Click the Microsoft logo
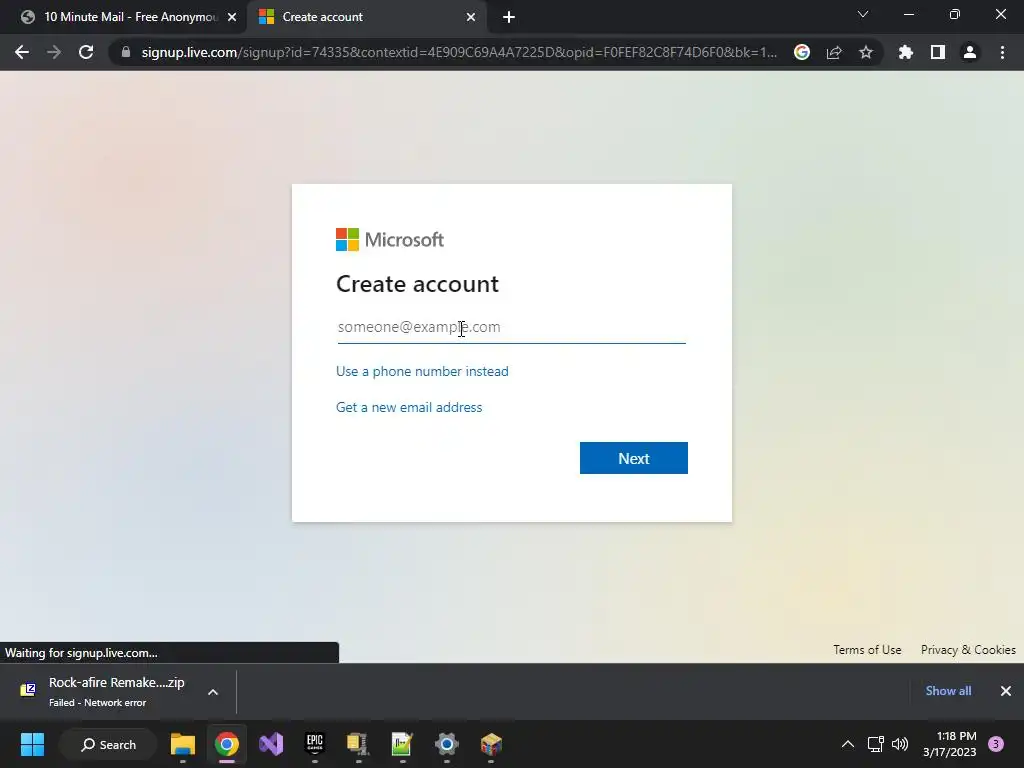1024x768 pixels. click(x=390, y=240)
